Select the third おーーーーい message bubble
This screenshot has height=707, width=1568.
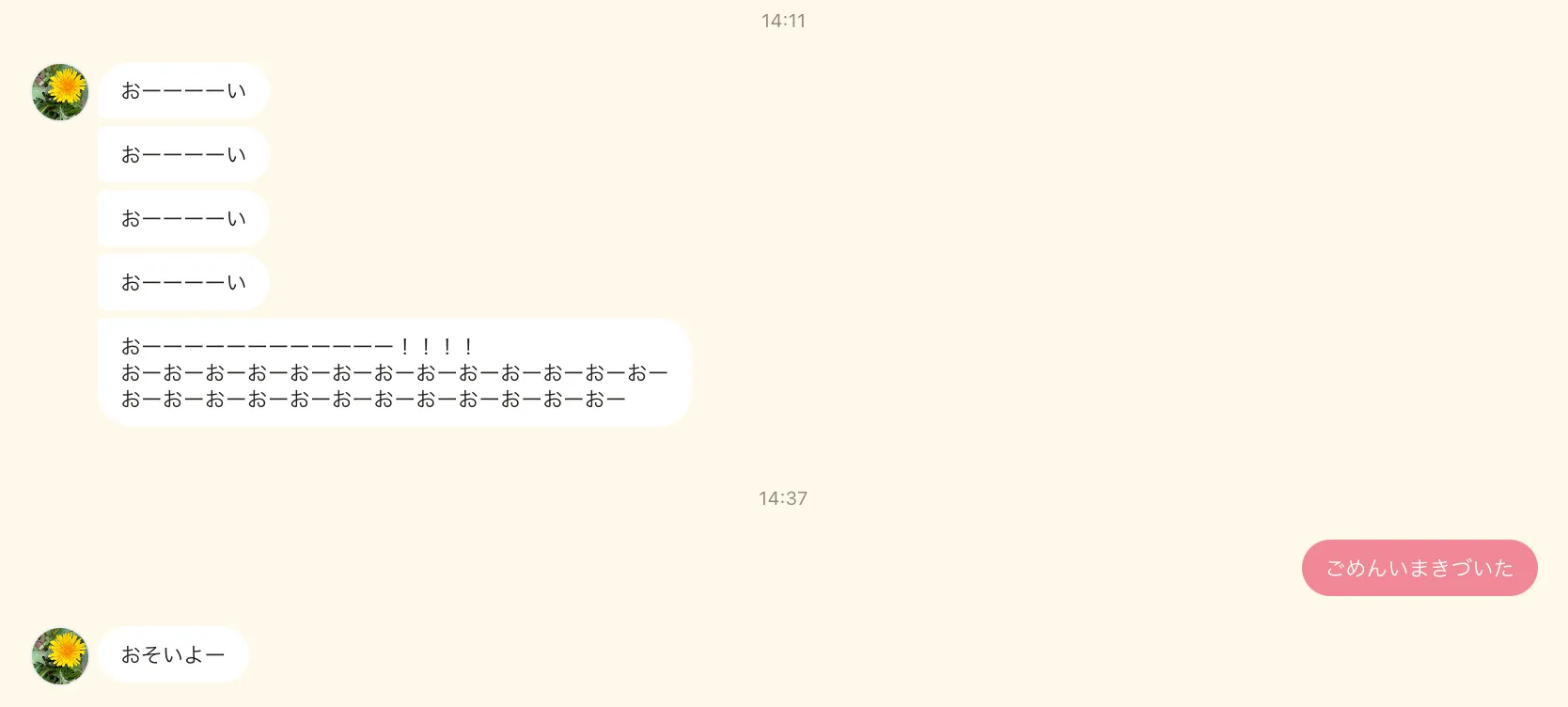pyautogui.click(x=183, y=218)
